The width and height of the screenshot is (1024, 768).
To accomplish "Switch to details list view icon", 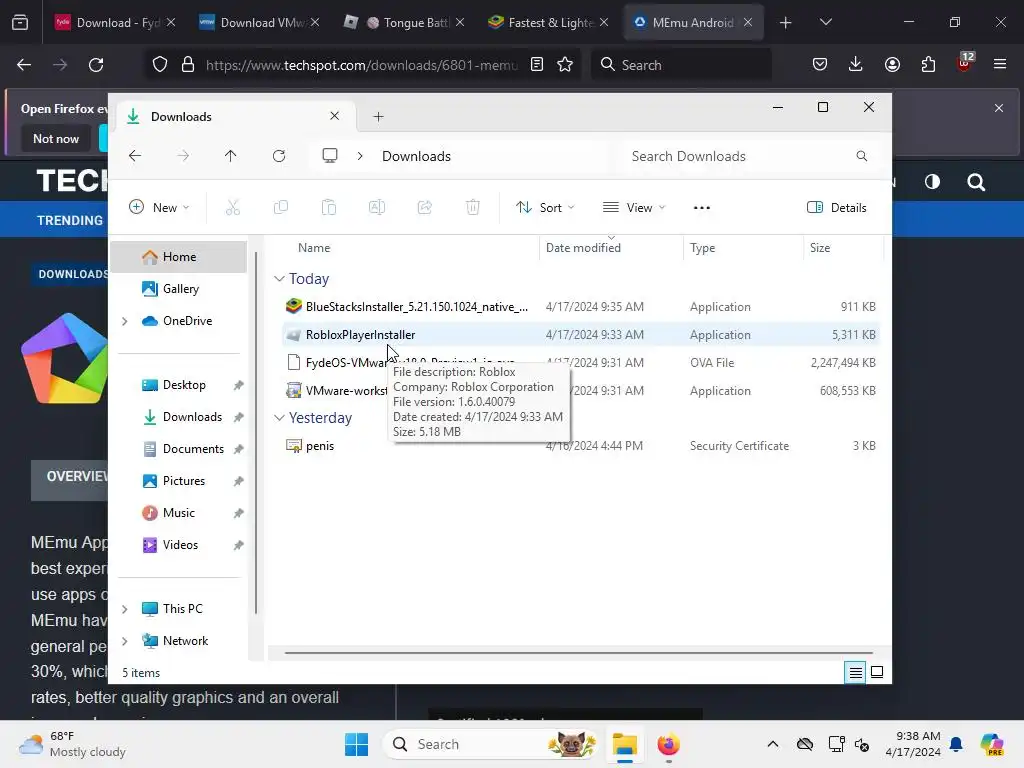I will [x=855, y=672].
